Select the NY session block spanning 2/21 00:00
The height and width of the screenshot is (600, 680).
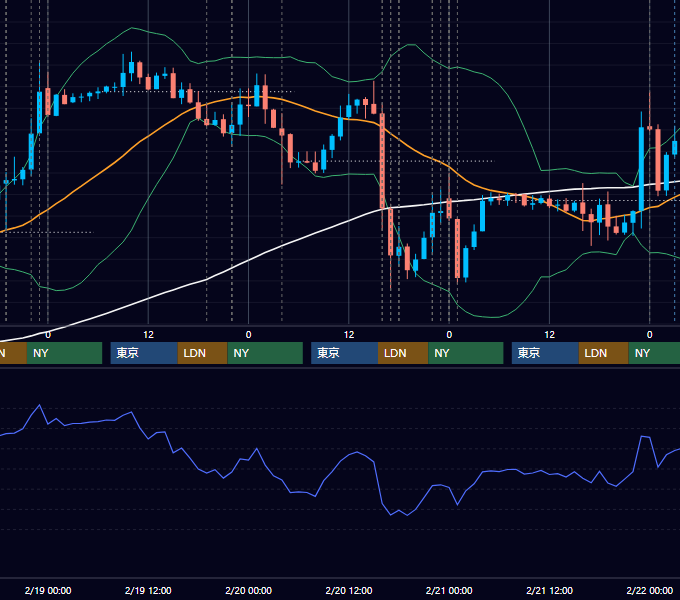[x=466, y=353]
